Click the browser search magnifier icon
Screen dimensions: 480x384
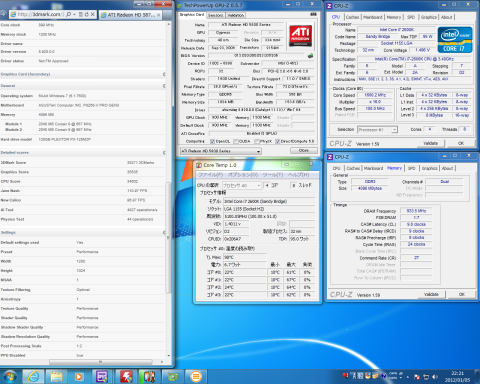click(x=69, y=15)
